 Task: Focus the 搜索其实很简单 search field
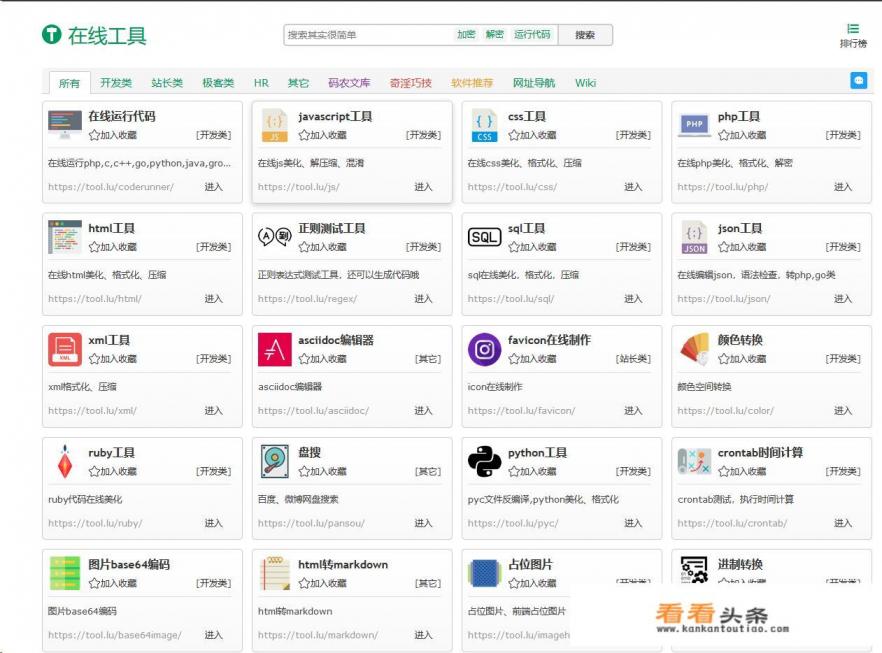(365, 35)
